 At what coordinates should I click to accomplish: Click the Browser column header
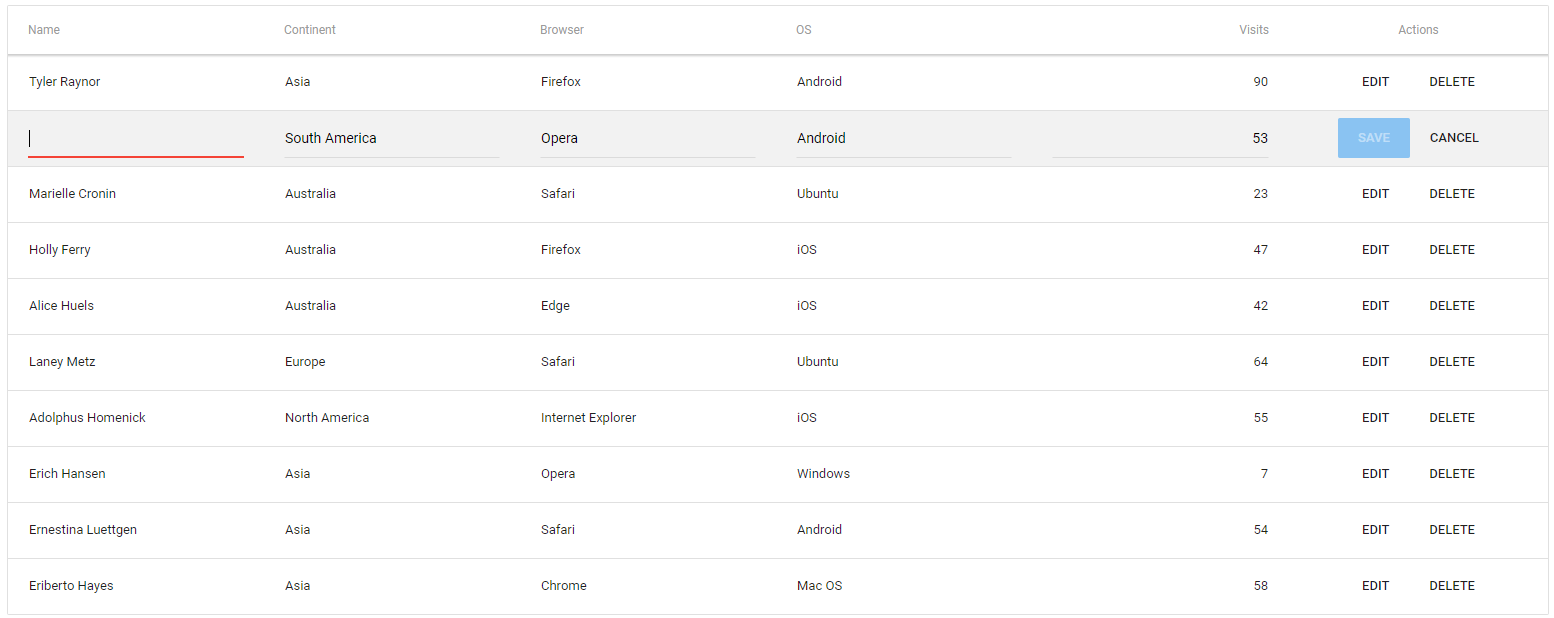tap(562, 30)
